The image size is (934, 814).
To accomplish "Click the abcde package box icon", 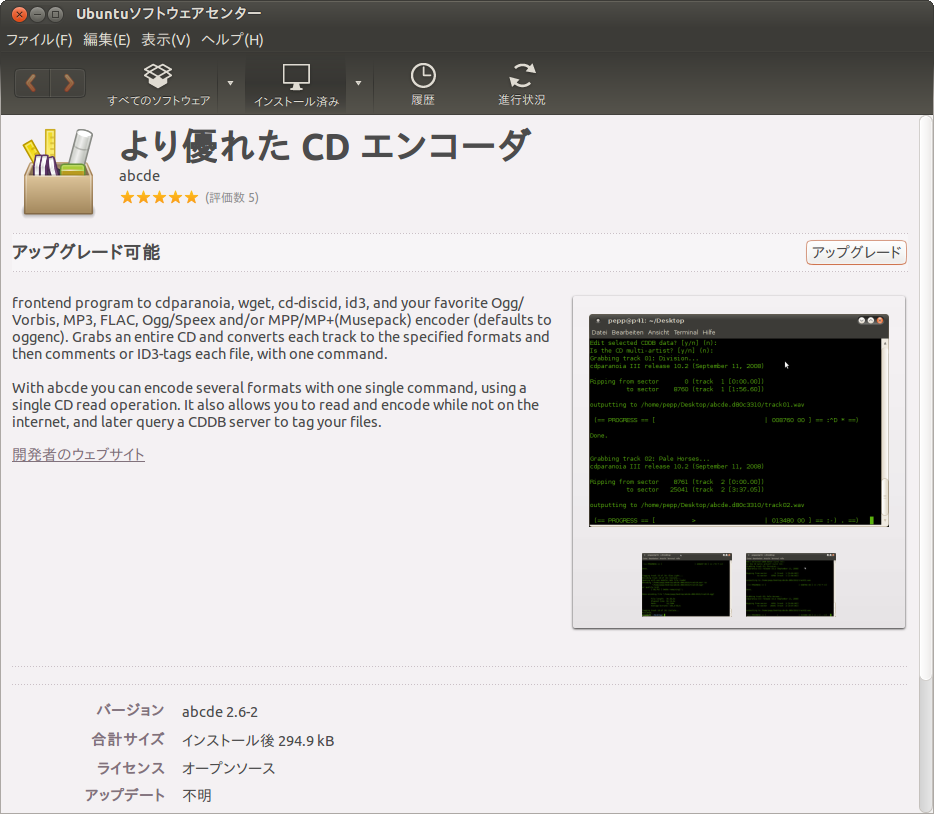I will [58, 172].
